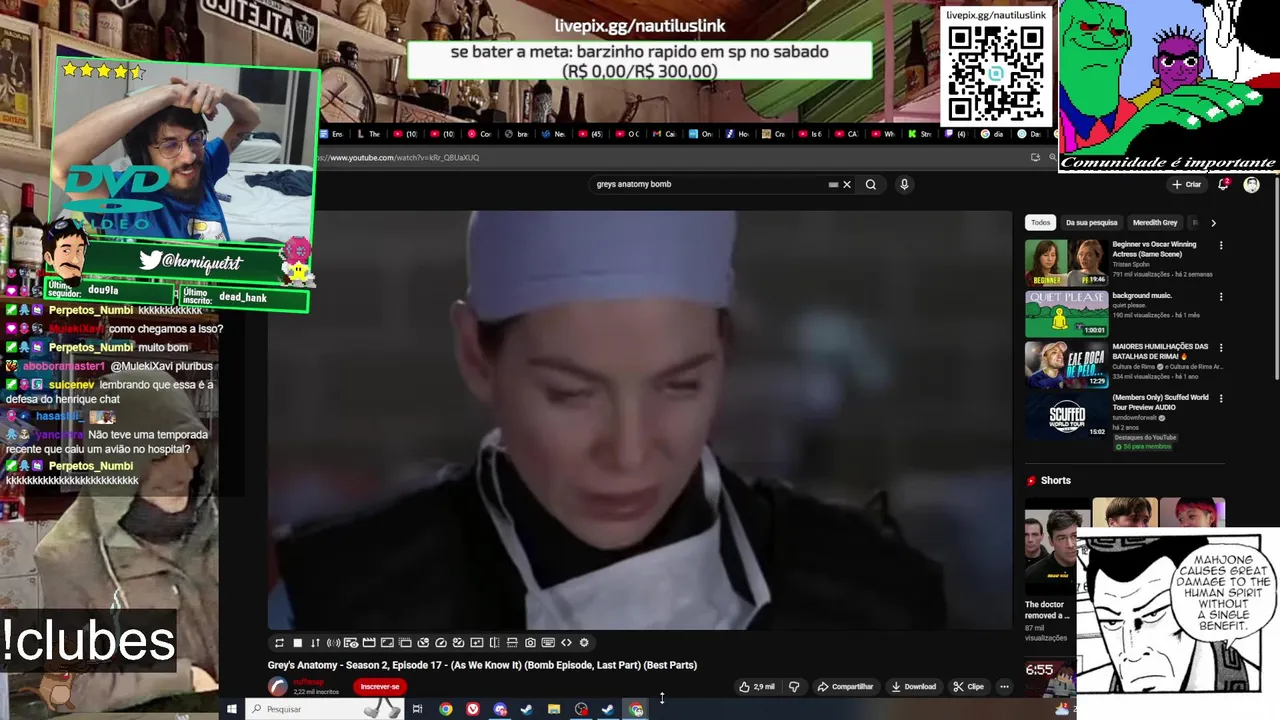
Task: Open Vivaldi from the taskbar
Action: pos(473,710)
